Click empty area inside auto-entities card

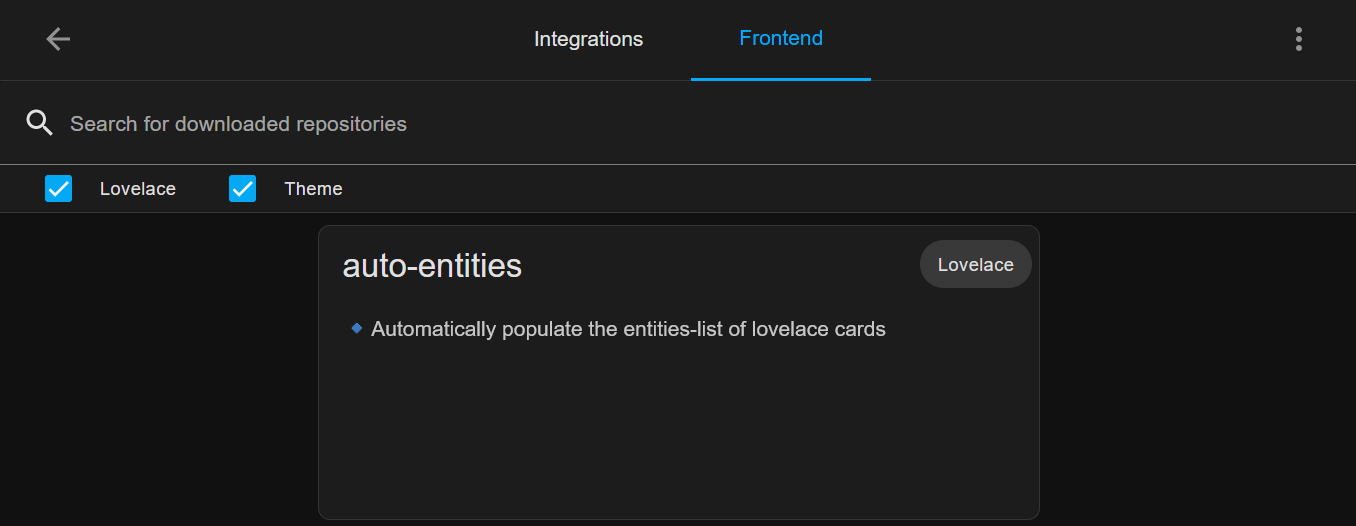click(678, 430)
